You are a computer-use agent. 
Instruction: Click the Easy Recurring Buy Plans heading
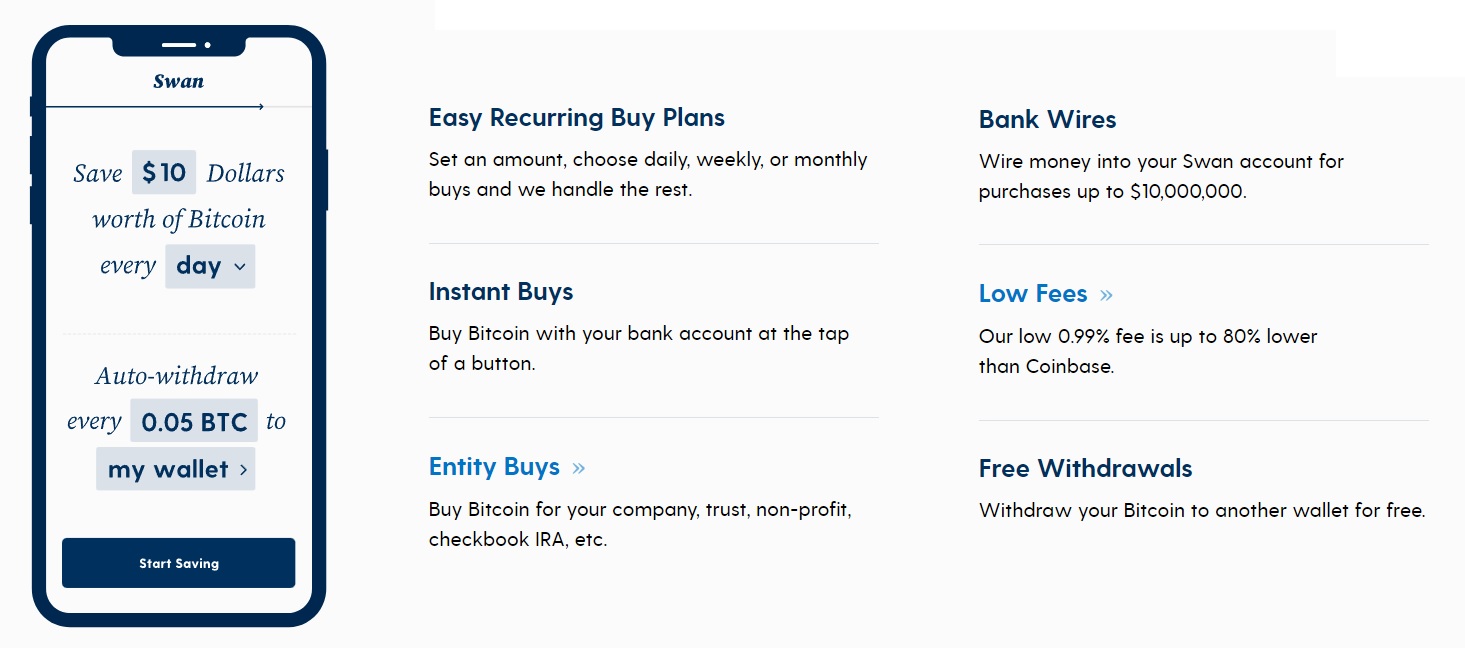[577, 118]
